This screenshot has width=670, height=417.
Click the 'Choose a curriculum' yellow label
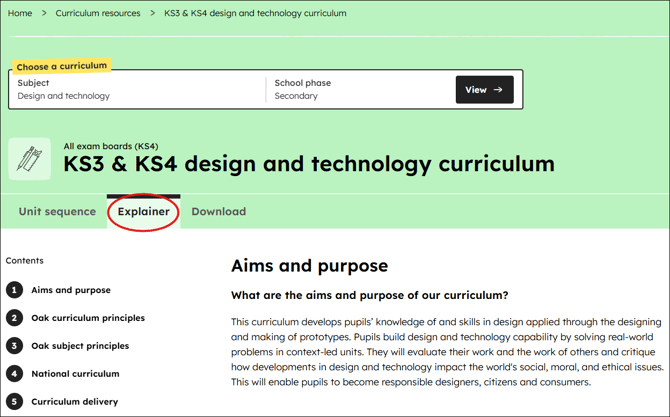point(62,66)
